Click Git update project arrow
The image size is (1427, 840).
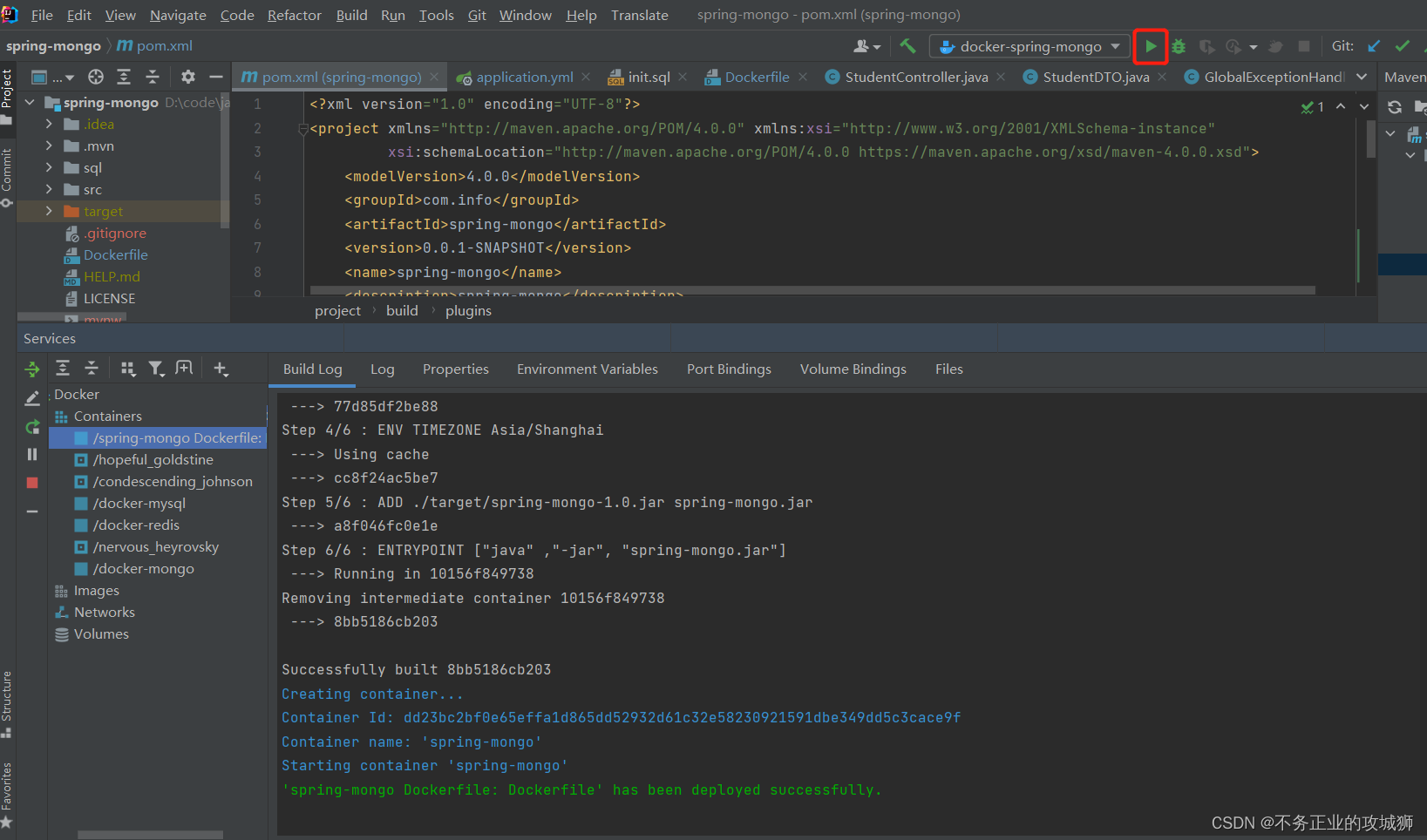[x=1374, y=46]
